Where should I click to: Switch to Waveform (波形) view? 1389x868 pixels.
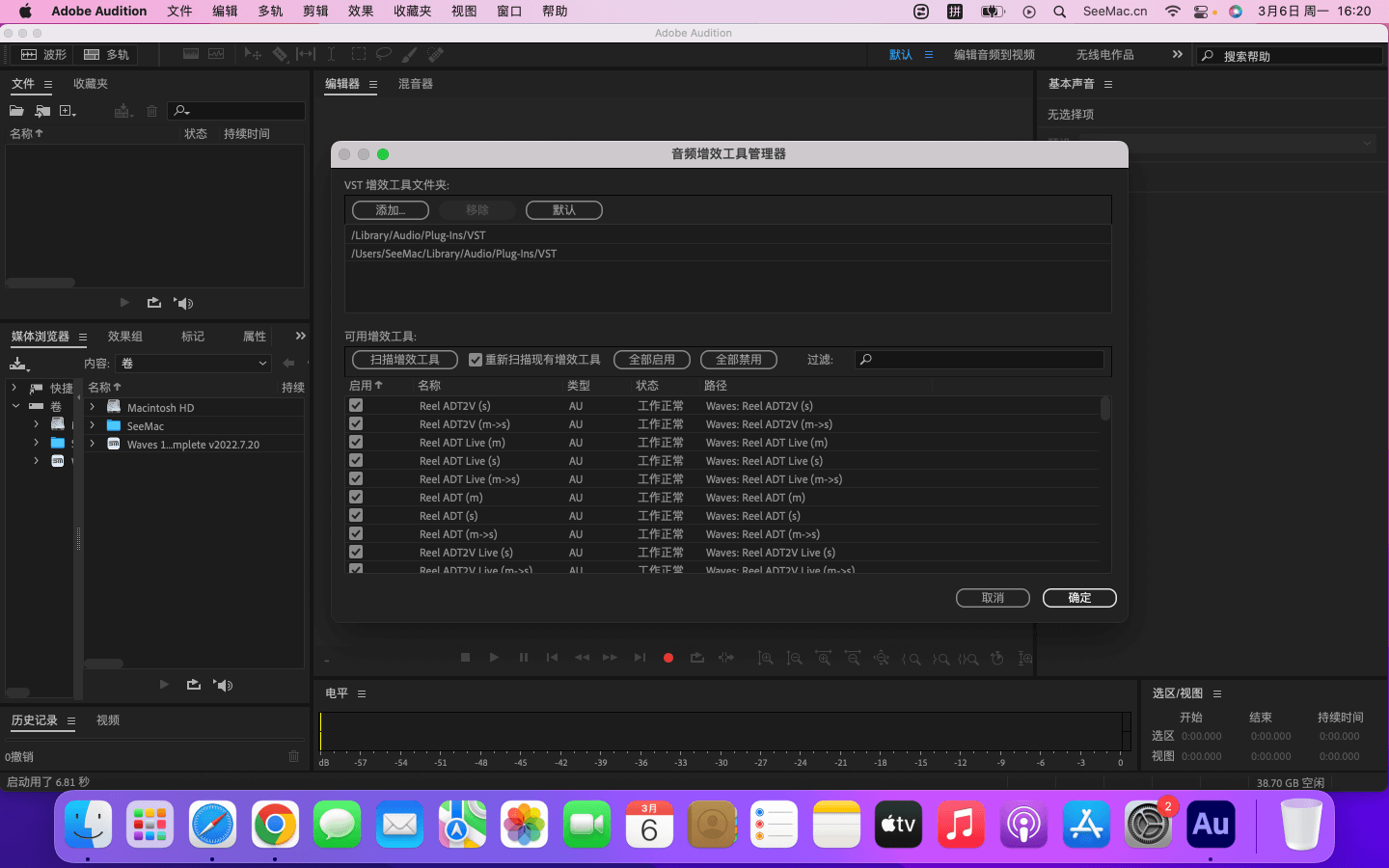coord(44,55)
